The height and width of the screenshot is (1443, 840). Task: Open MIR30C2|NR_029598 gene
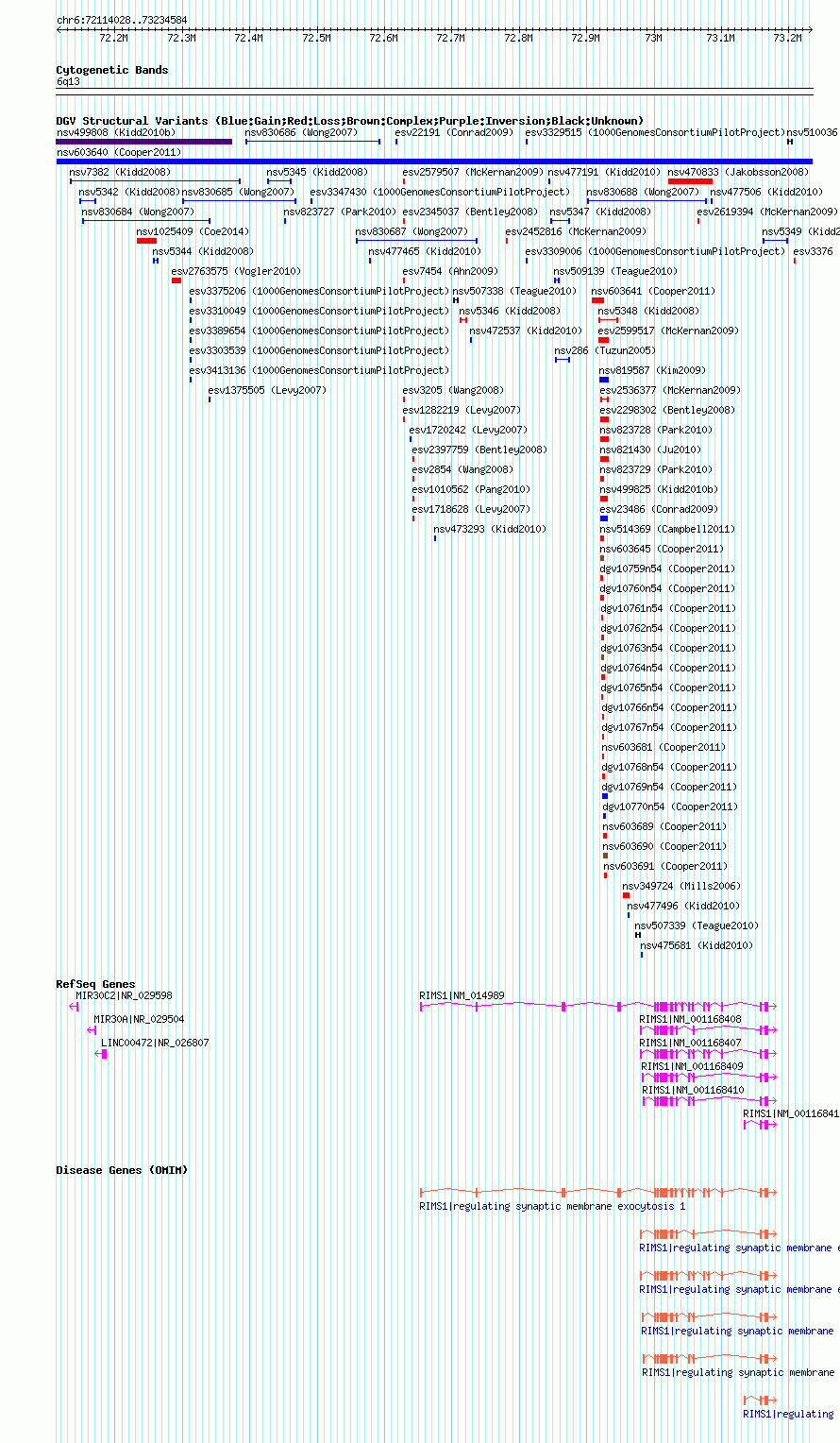click(x=124, y=995)
